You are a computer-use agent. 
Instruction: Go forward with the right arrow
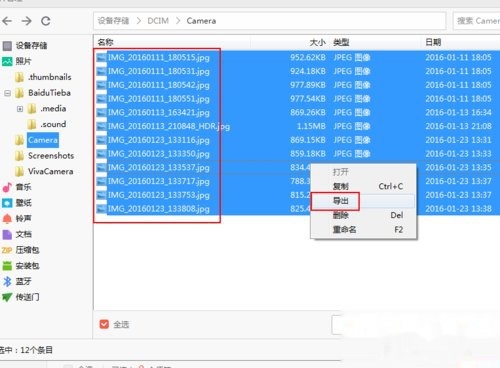click(x=26, y=21)
